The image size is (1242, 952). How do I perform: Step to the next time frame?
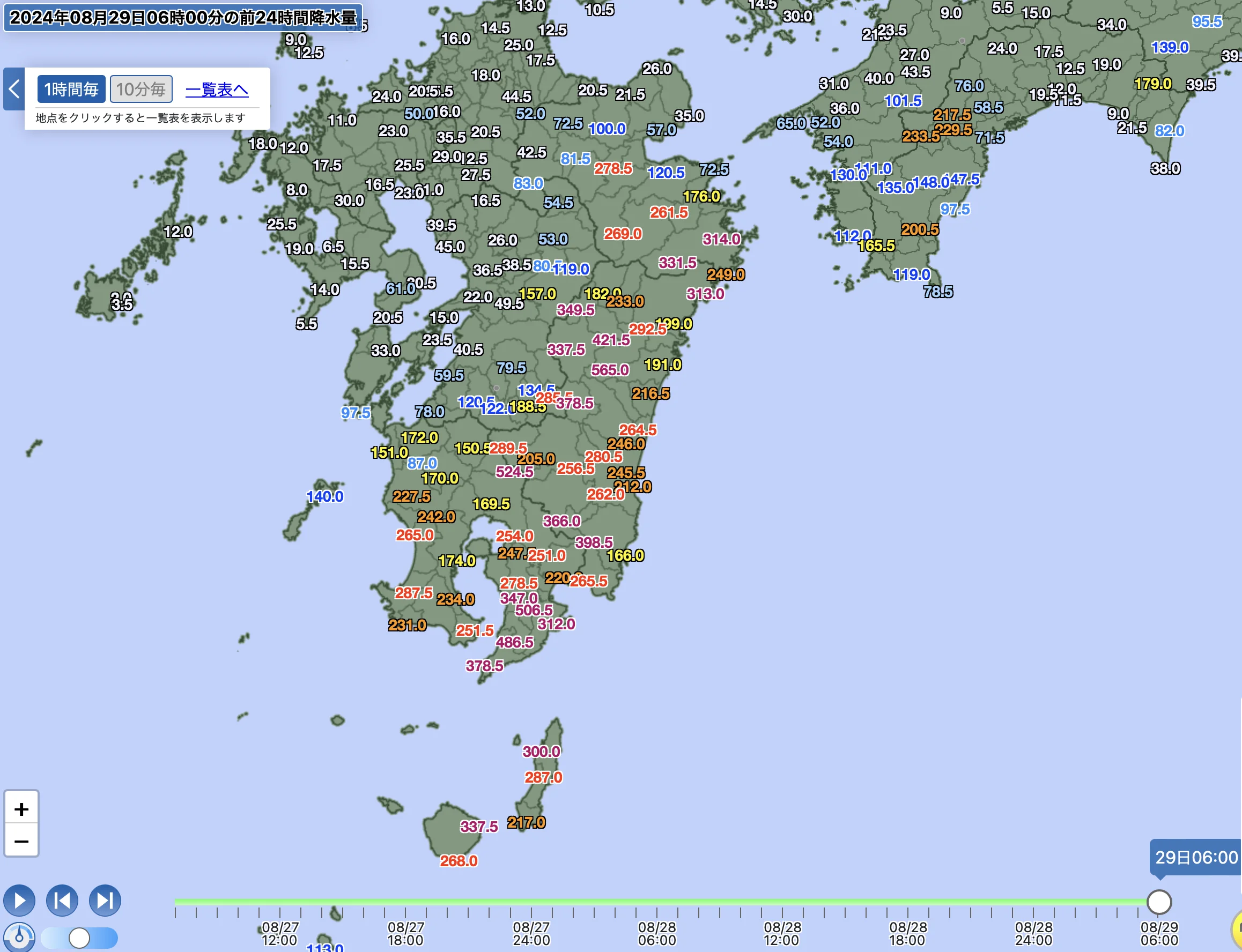(x=105, y=901)
